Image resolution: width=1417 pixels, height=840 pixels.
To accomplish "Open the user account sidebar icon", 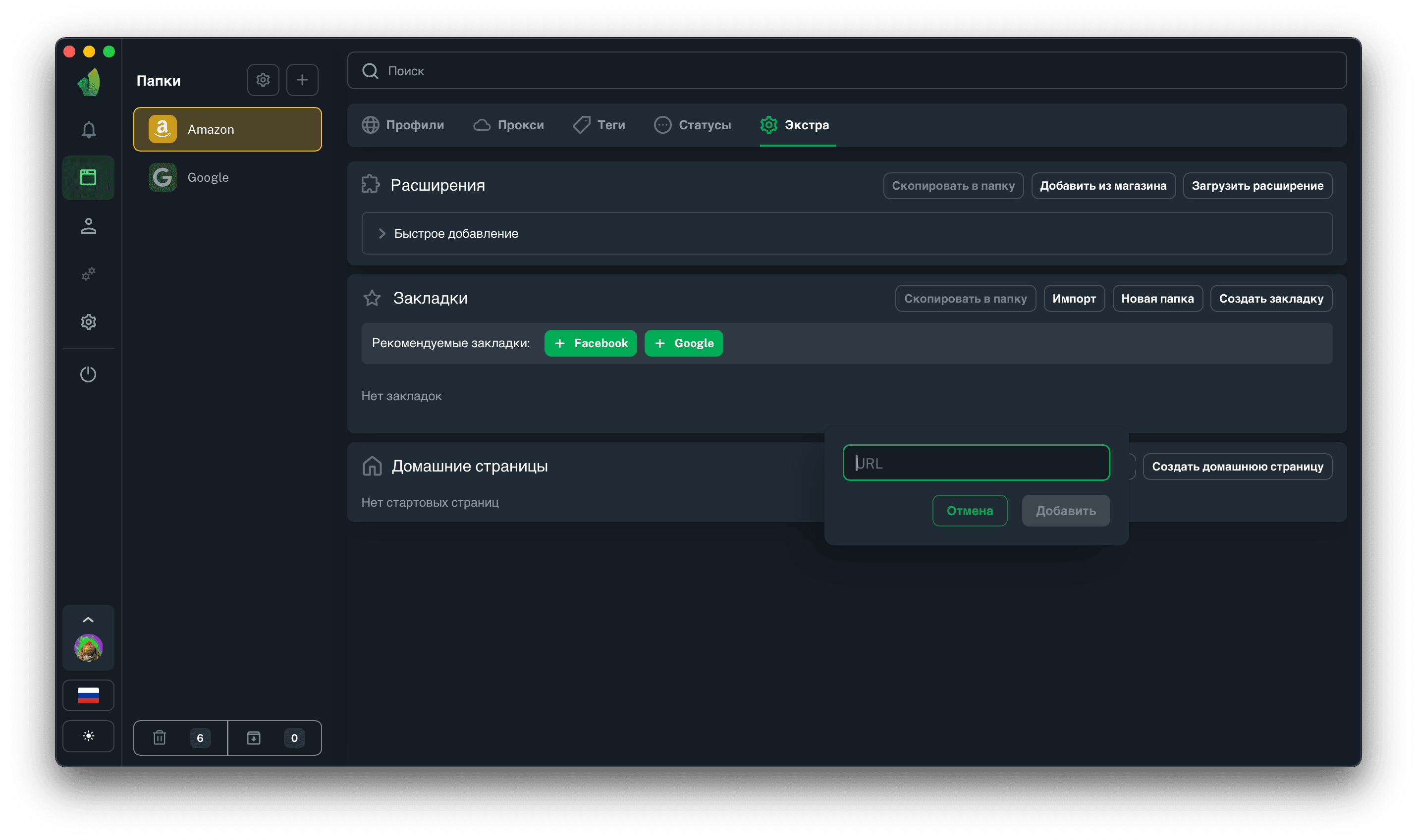I will (88, 226).
